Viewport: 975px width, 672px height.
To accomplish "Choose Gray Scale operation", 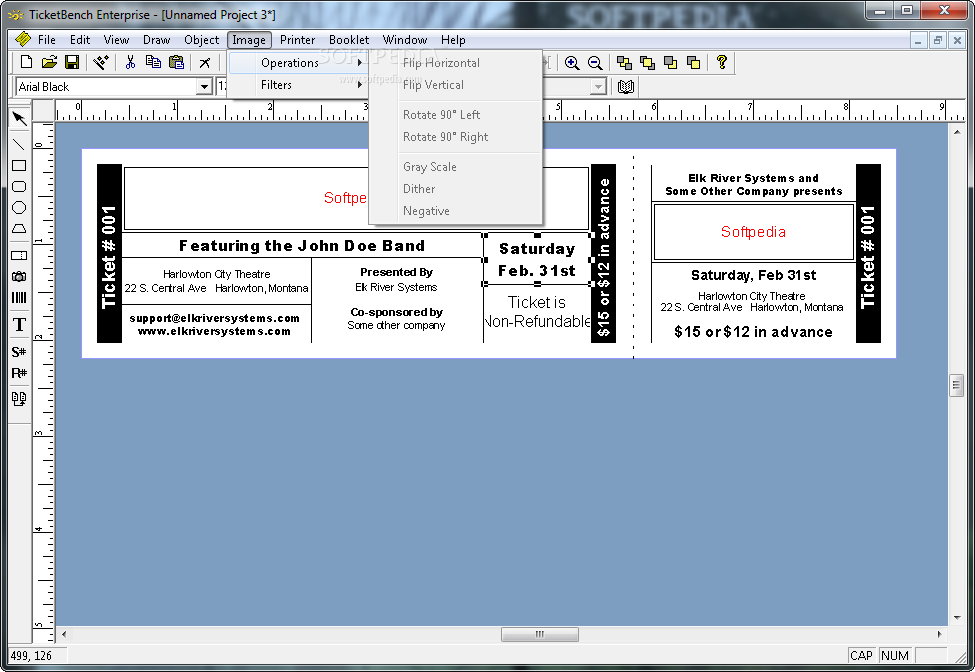I will point(456,167).
